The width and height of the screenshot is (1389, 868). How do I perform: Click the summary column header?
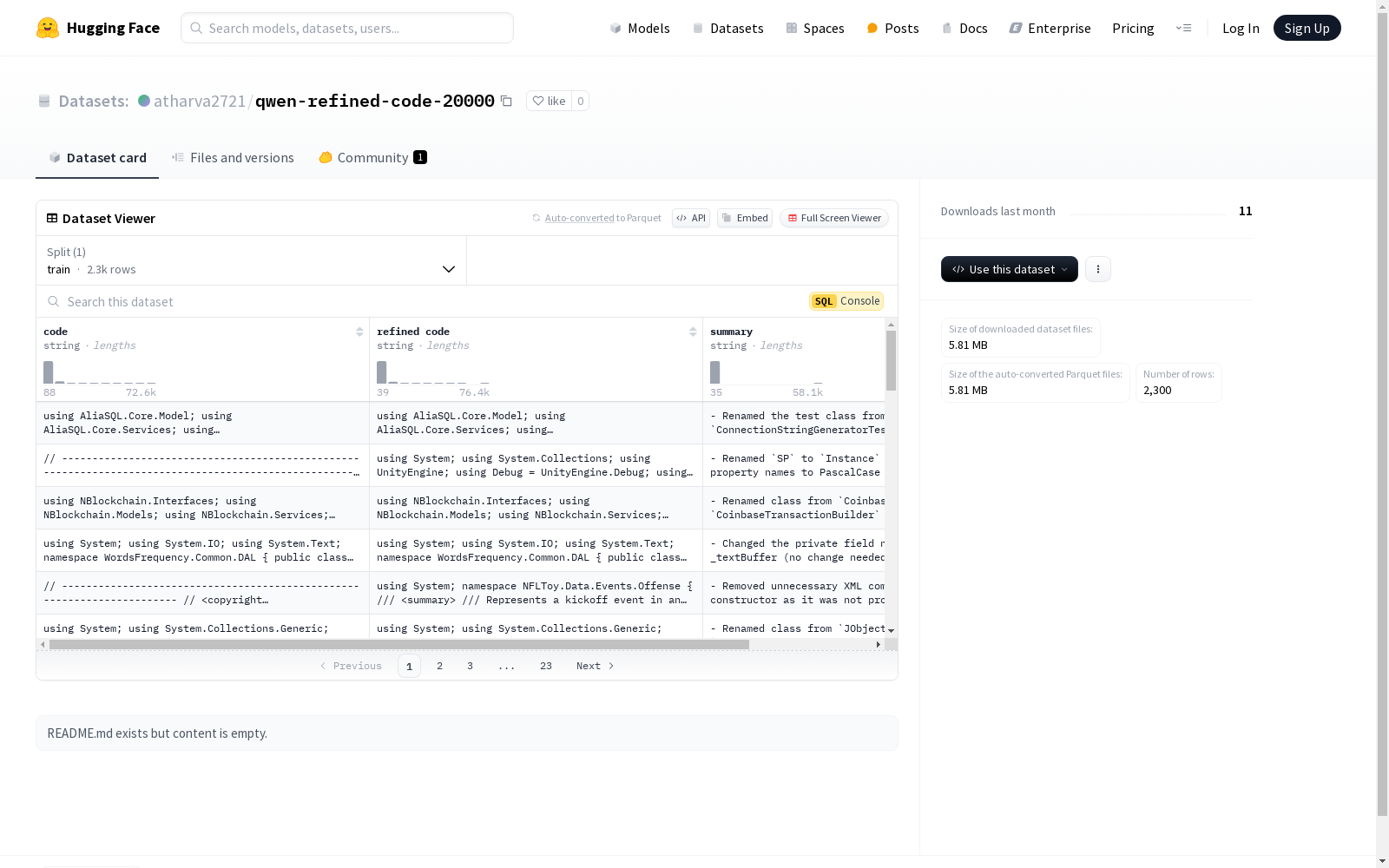tap(731, 332)
